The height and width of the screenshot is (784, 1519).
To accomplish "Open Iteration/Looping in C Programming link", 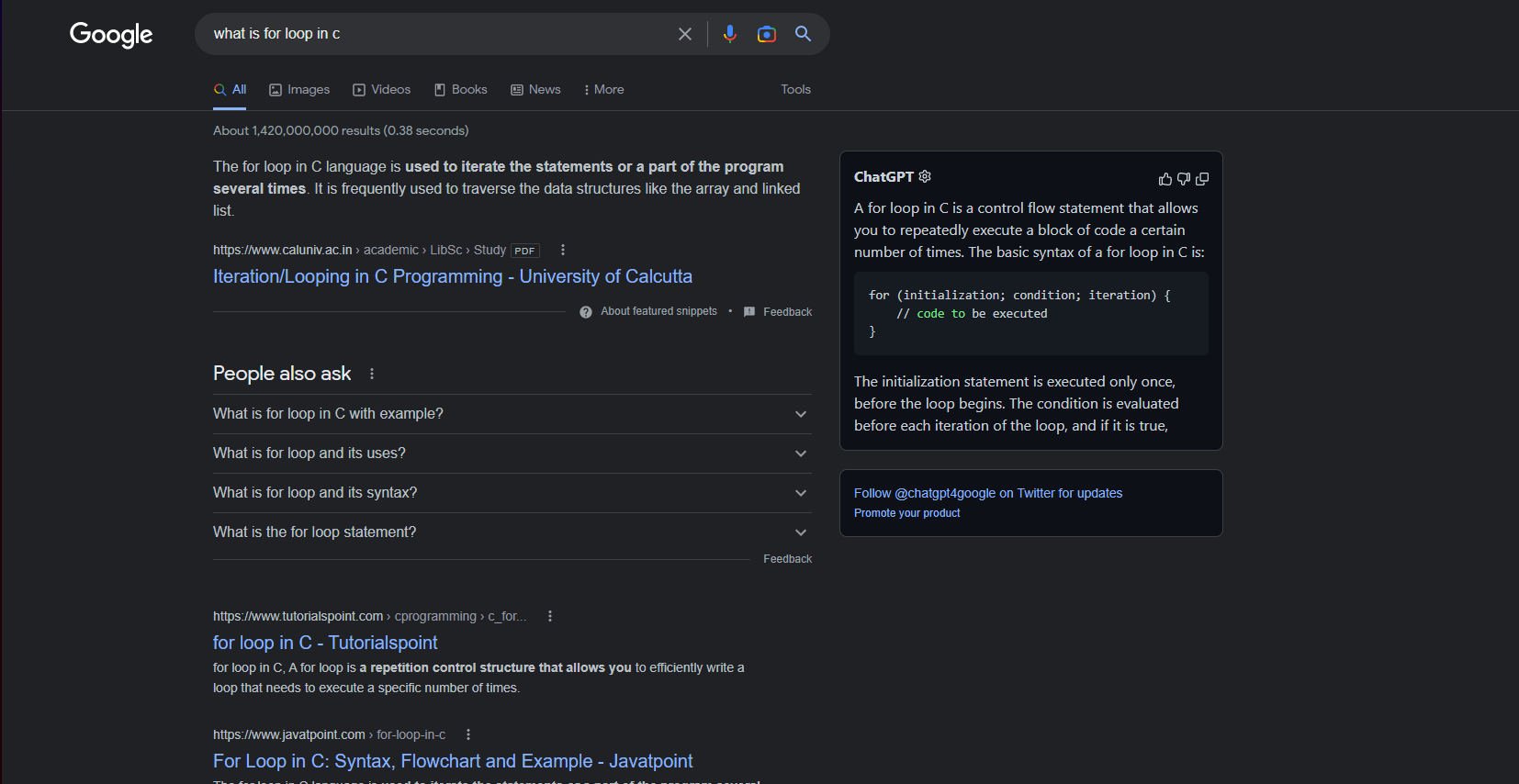I will click(453, 276).
